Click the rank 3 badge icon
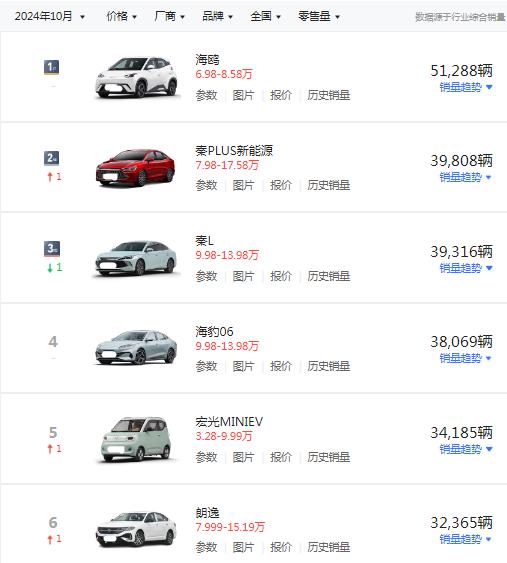The height and width of the screenshot is (563, 507). 52,249
